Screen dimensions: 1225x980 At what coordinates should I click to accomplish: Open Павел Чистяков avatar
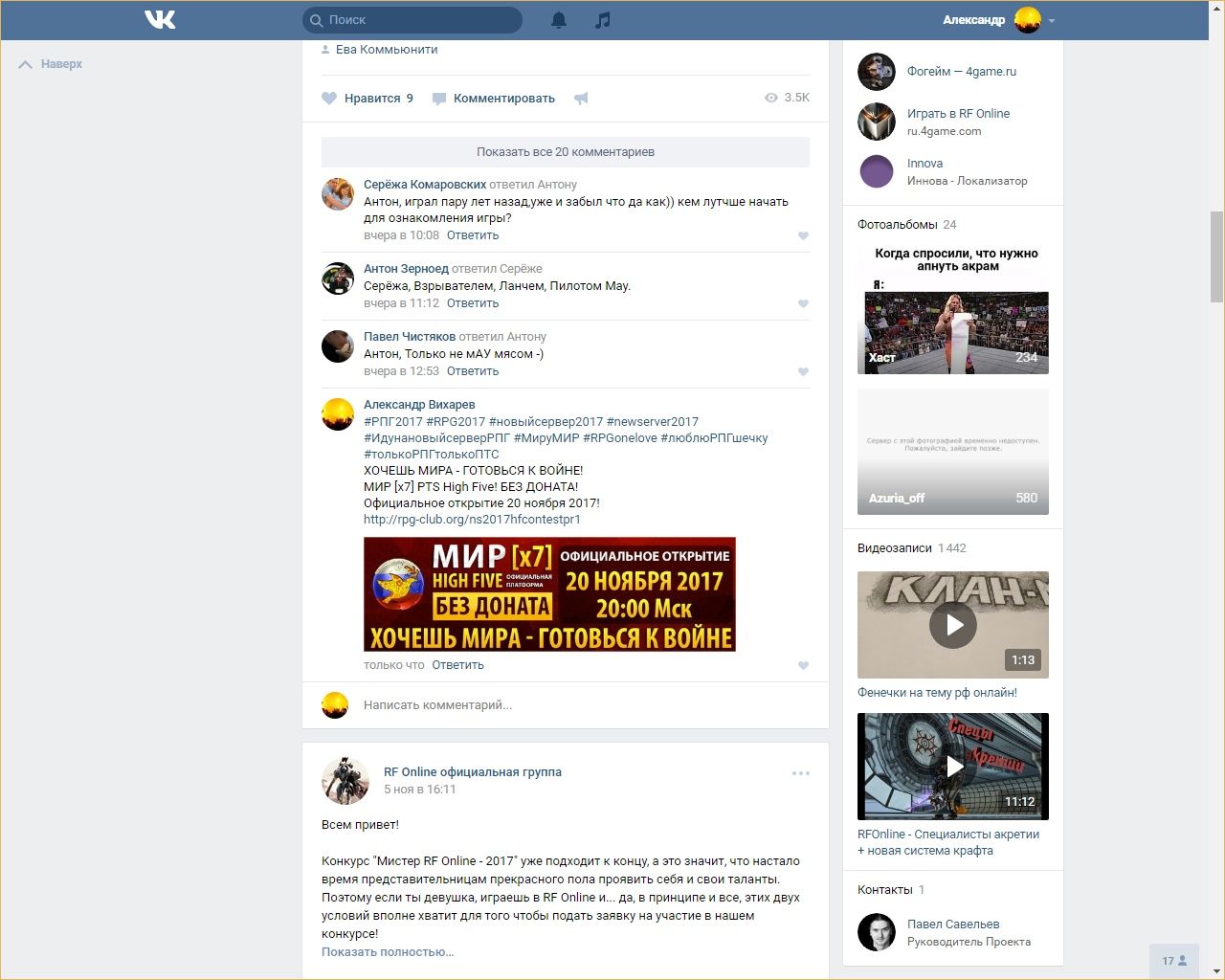coord(338,345)
